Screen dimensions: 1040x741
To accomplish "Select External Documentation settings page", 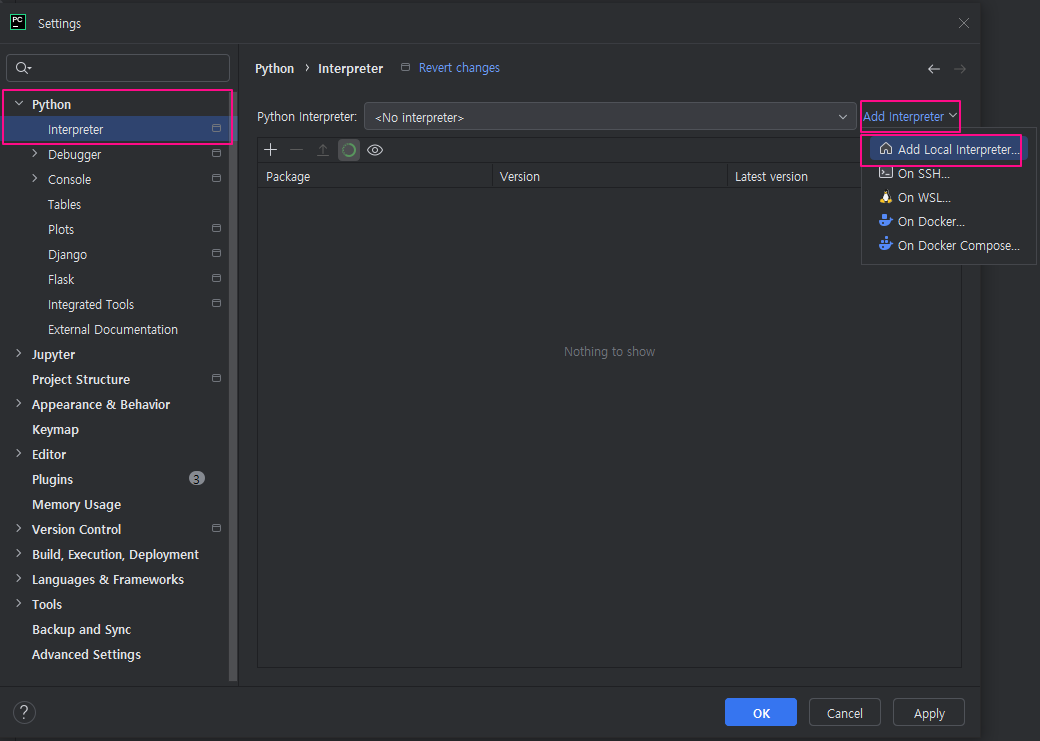I will click(x=113, y=329).
